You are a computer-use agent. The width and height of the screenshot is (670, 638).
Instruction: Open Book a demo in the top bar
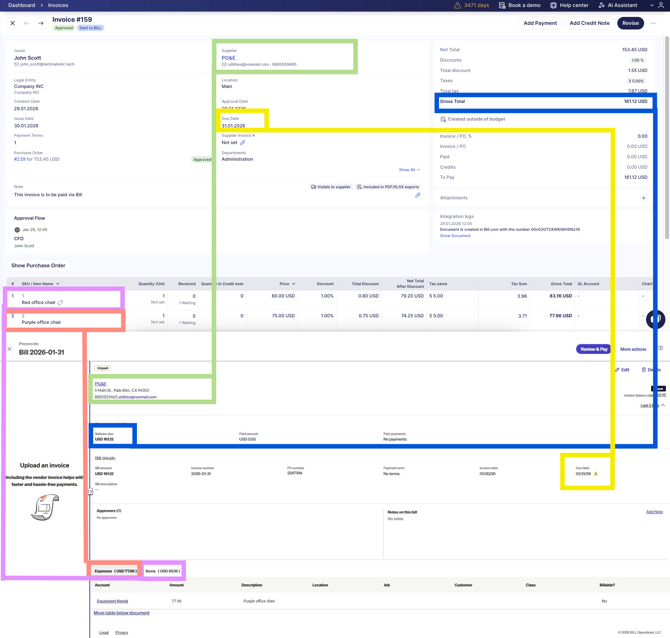[x=520, y=5]
